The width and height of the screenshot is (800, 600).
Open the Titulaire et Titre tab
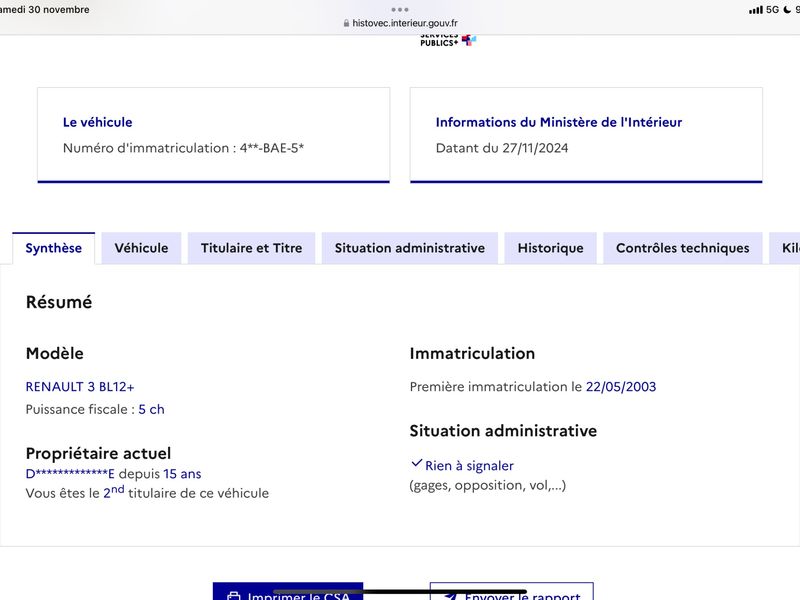click(x=252, y=248)
